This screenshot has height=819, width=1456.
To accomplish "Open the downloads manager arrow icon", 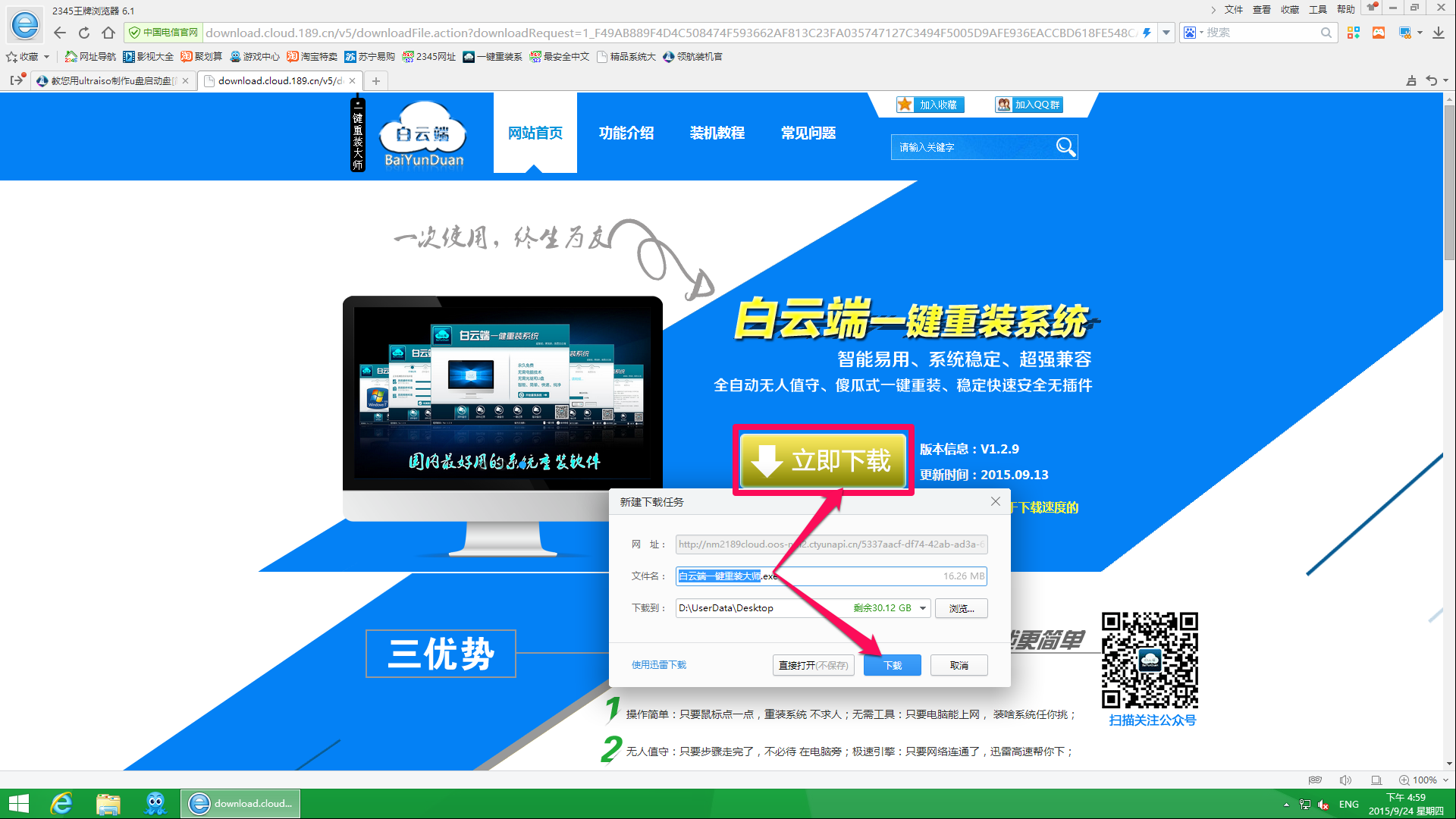I will click(x=1438, y=33).
